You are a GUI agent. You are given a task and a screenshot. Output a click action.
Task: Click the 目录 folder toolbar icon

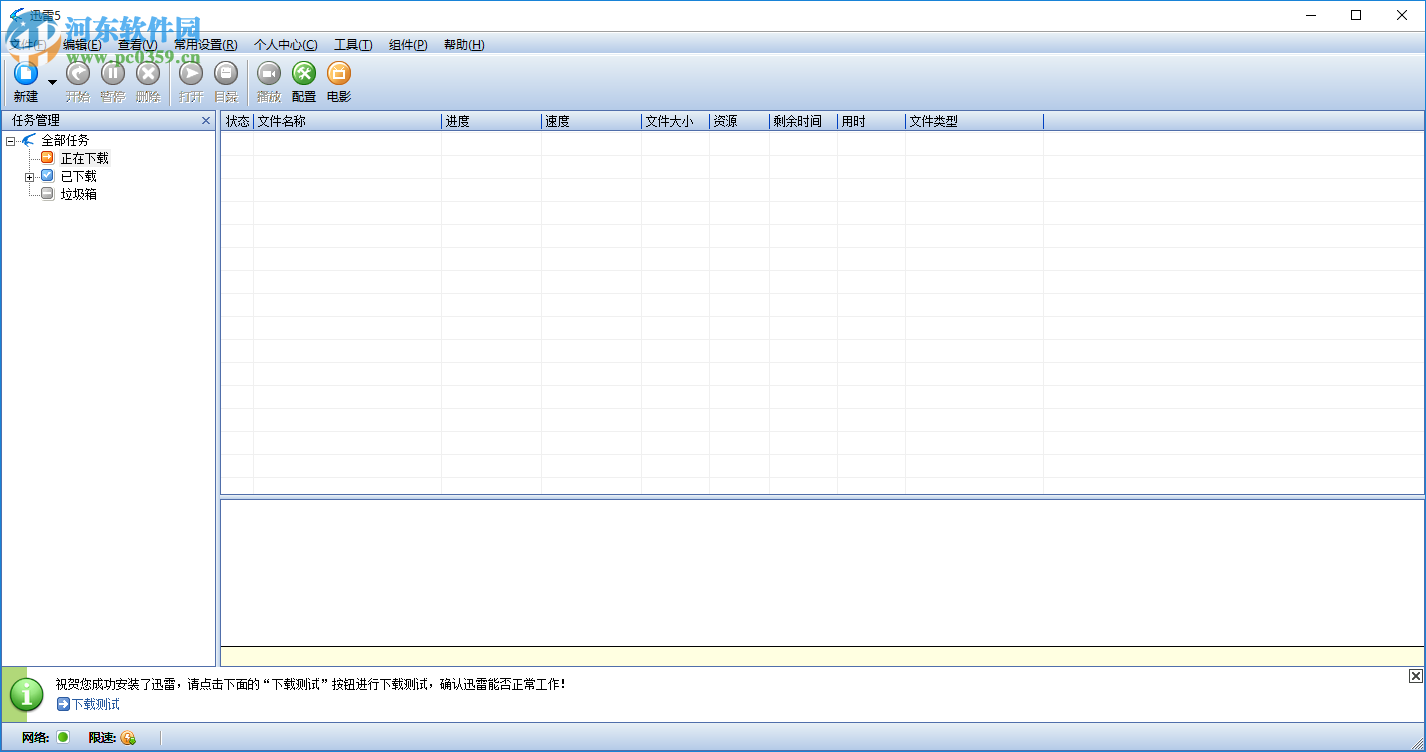click(226, 73)
